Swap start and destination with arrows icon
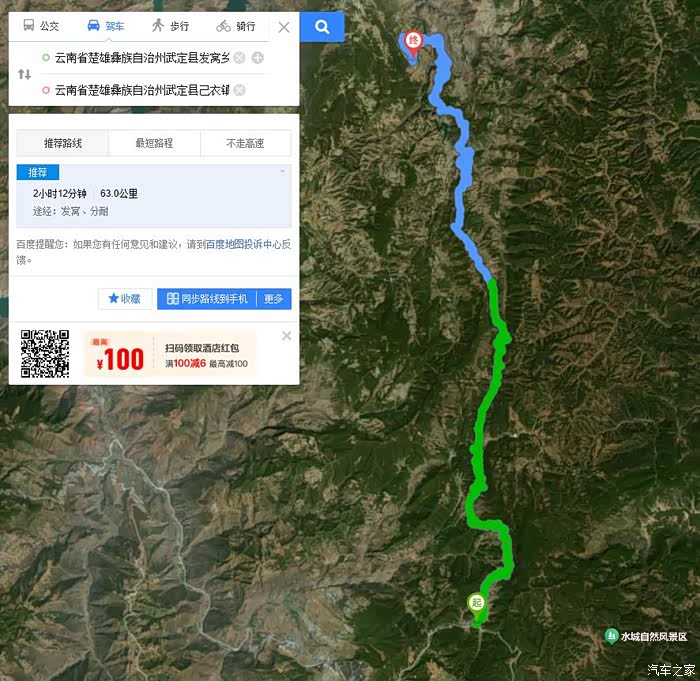The height and width of the screenshot is (681, 700). pyautogui.click(x=25, y=74)
